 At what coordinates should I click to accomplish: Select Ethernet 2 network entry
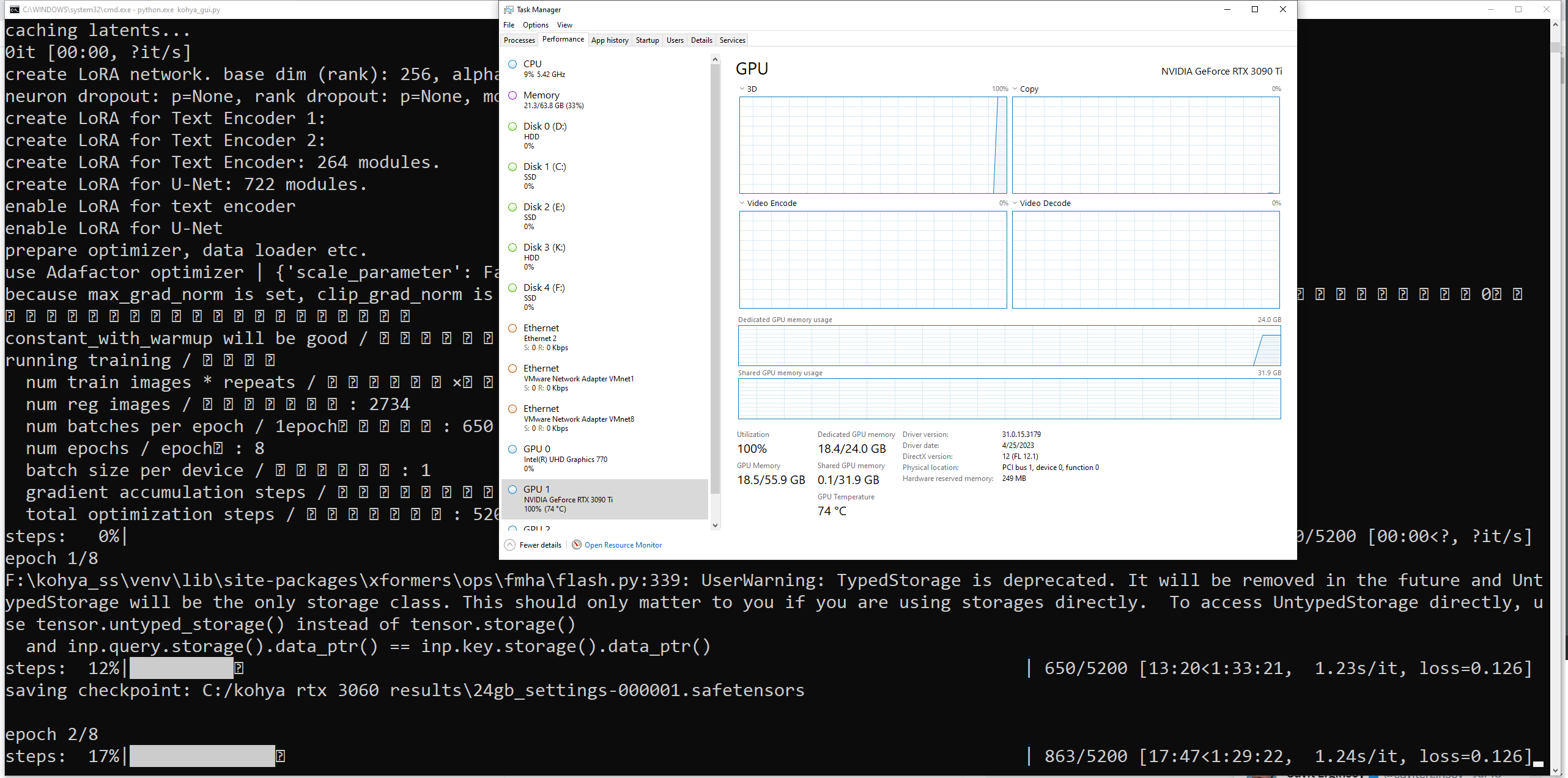(x=605, y=337)
